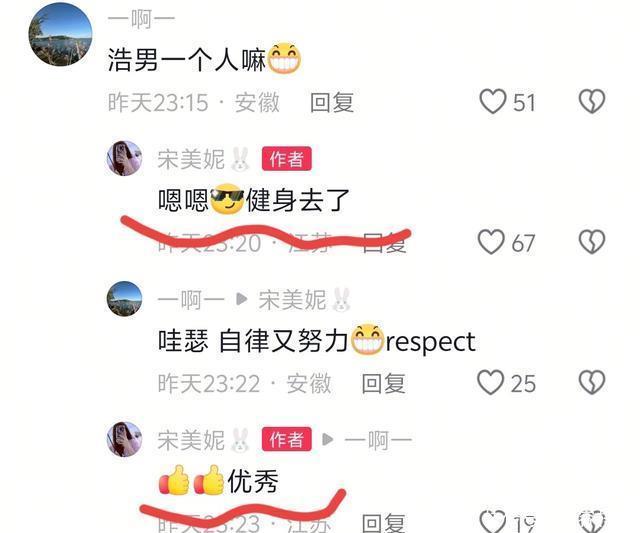Reply to the comment posted 昨天23:15
The width and height of the screenshot is (640, 533).
pos(332,102)
